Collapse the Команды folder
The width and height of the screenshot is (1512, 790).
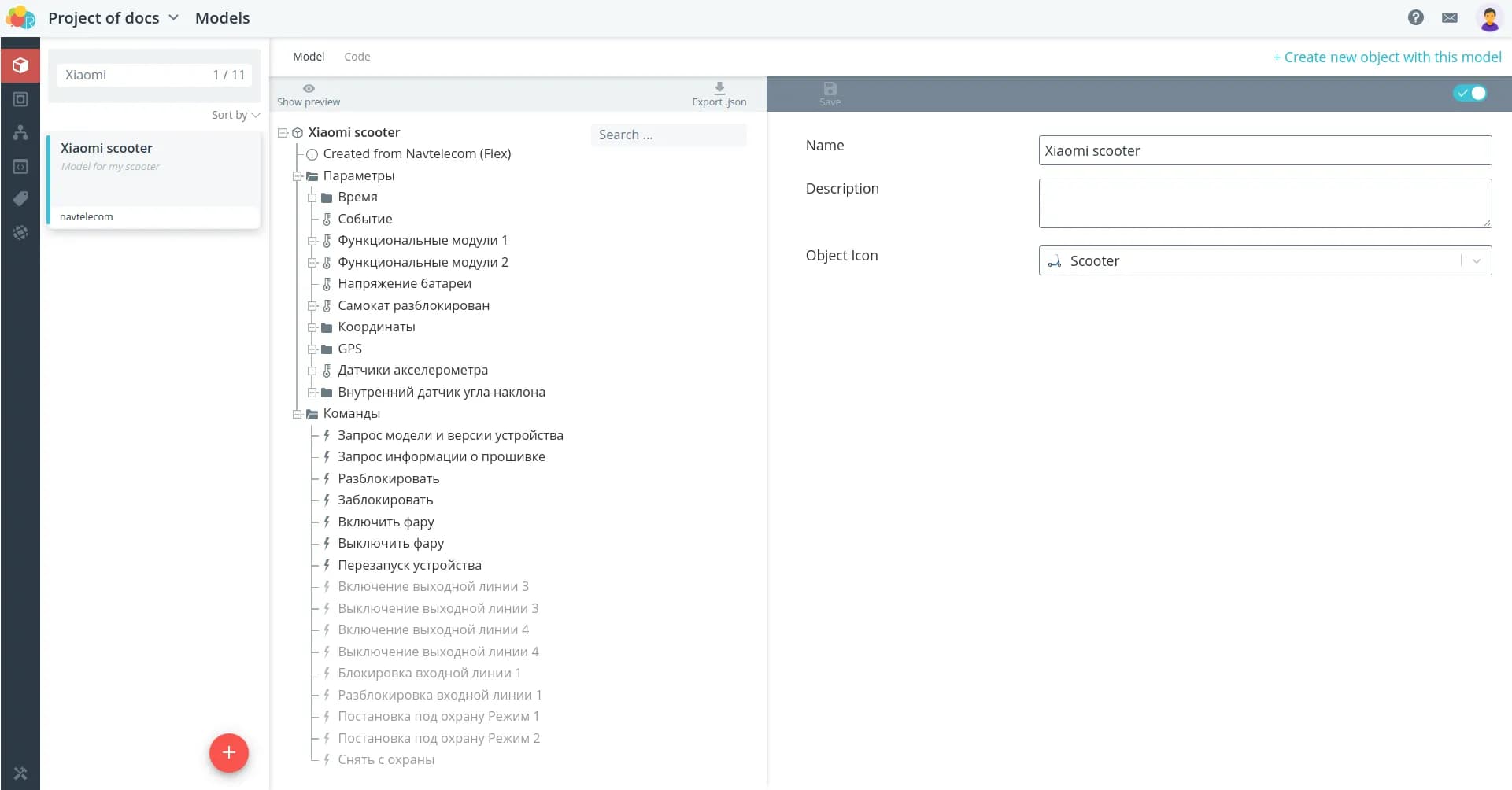tap(298, 414)
